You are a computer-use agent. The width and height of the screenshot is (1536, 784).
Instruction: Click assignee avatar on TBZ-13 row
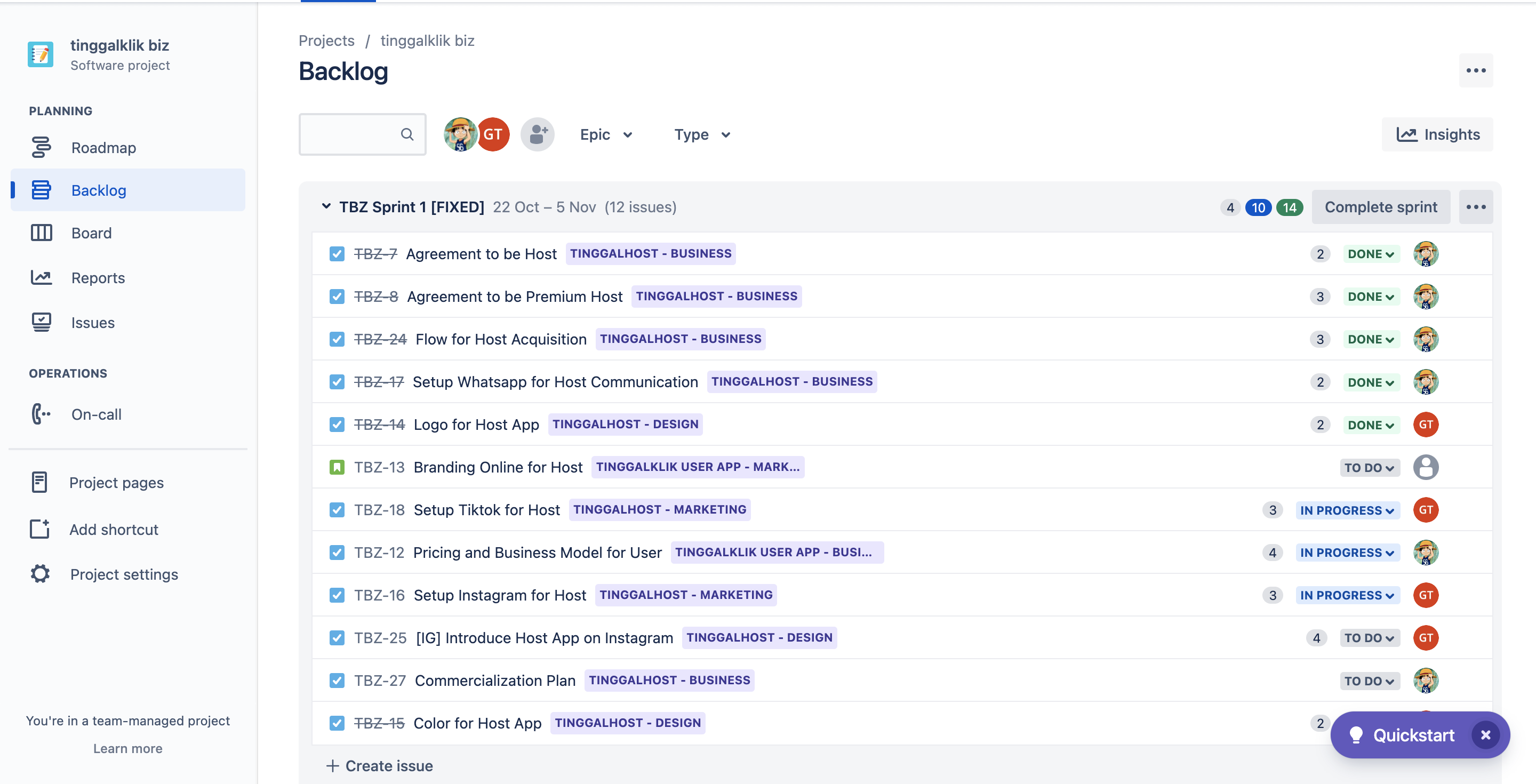[x=1426, y=467]
